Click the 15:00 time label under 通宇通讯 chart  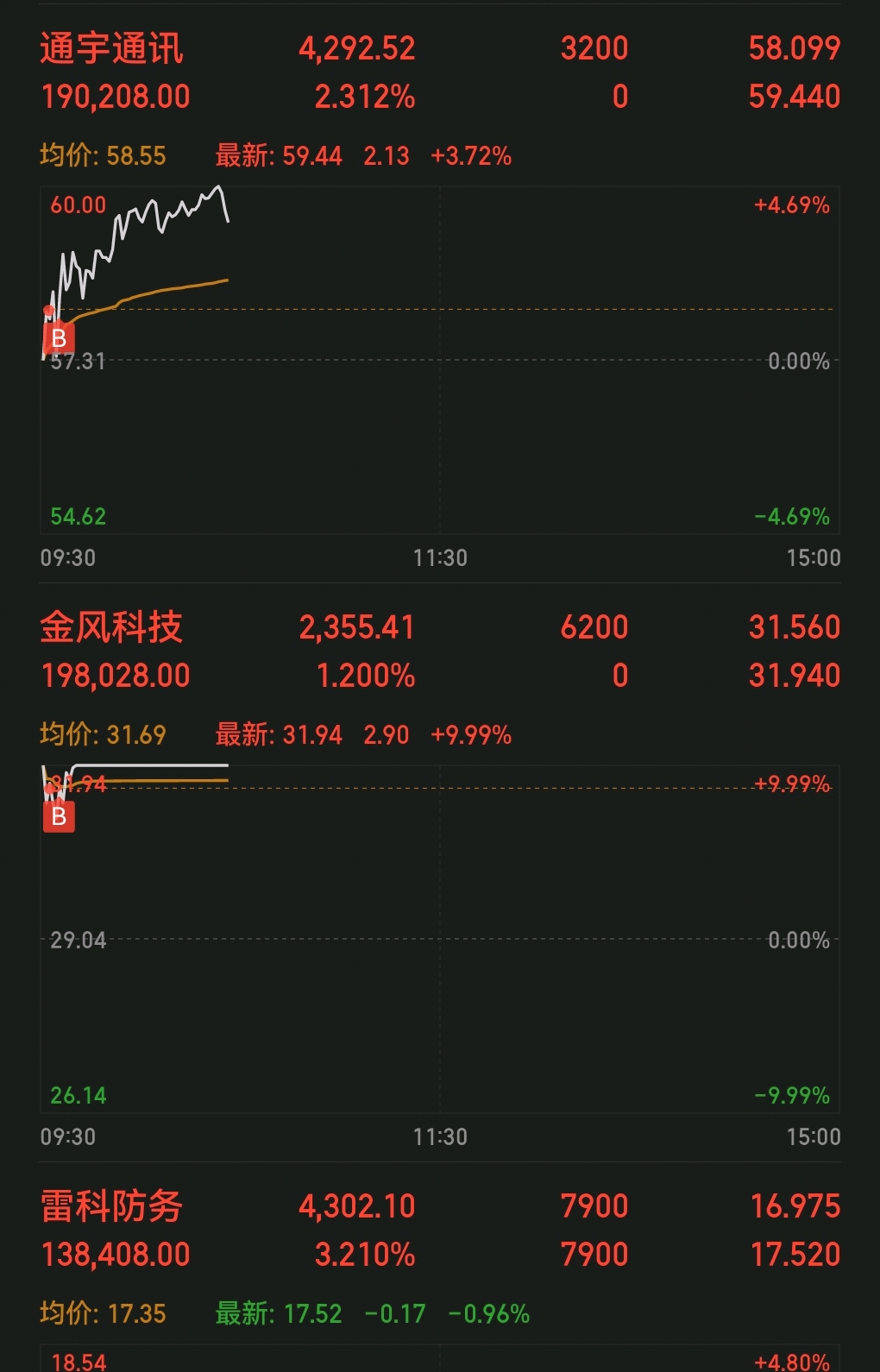[813, 557]
